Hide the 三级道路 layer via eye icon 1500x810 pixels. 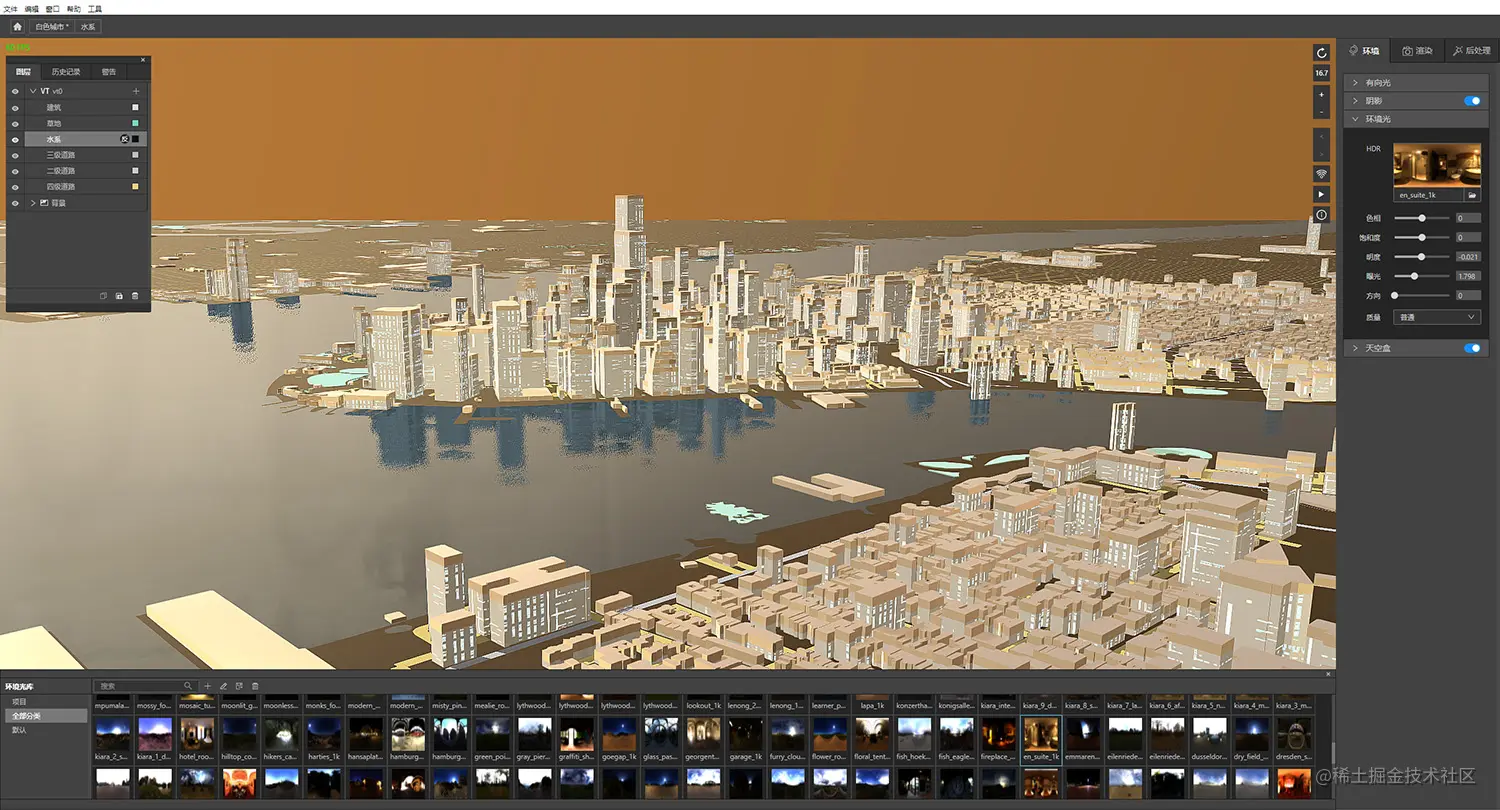(x=15, y=155)
